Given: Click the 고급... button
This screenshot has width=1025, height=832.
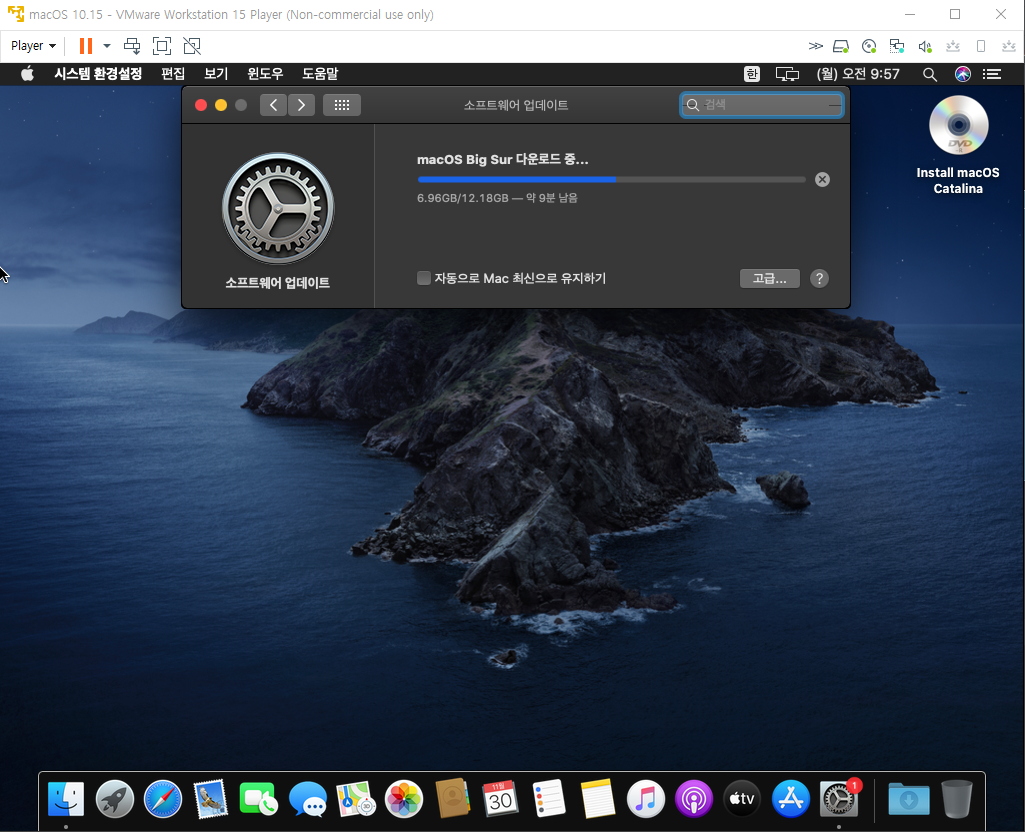Looking at the screenshot, I should tap(769, 278).
